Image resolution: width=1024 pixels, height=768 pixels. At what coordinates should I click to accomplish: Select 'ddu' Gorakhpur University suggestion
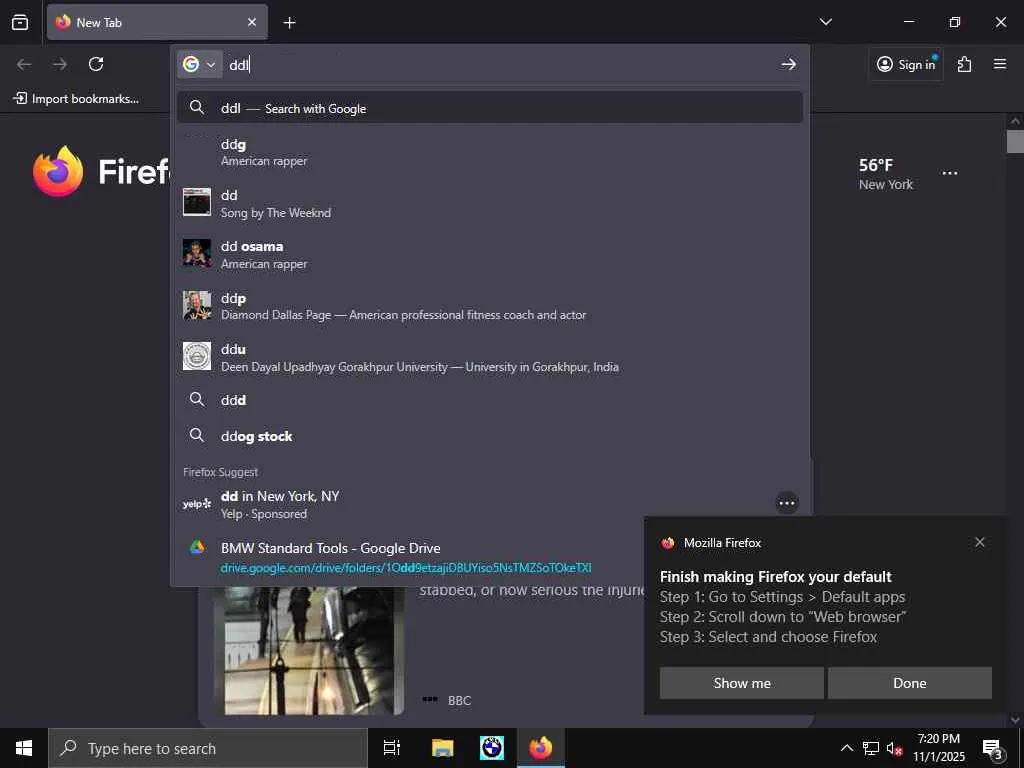(490, 357)
